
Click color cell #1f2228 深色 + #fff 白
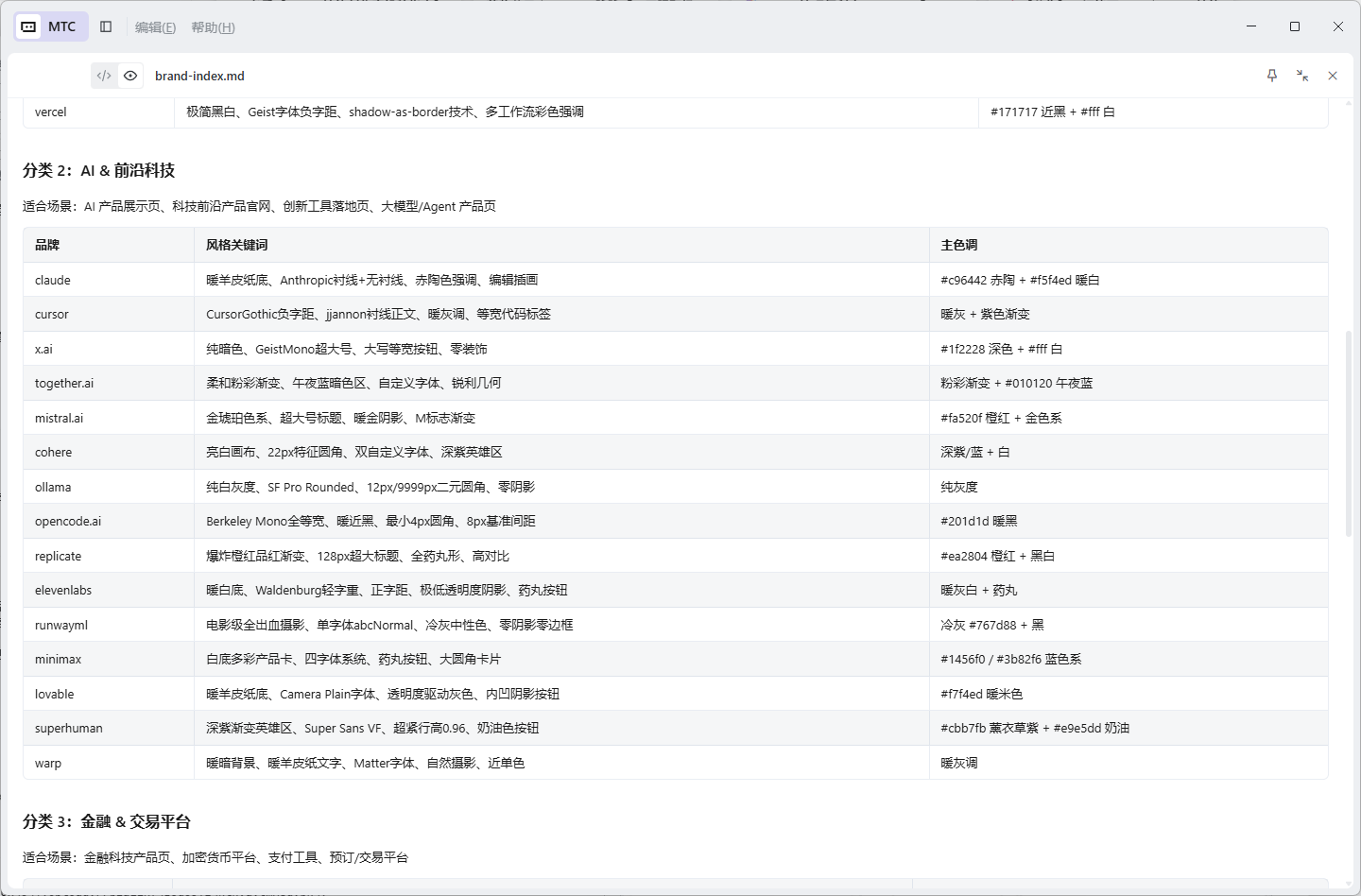point(1128,349)
